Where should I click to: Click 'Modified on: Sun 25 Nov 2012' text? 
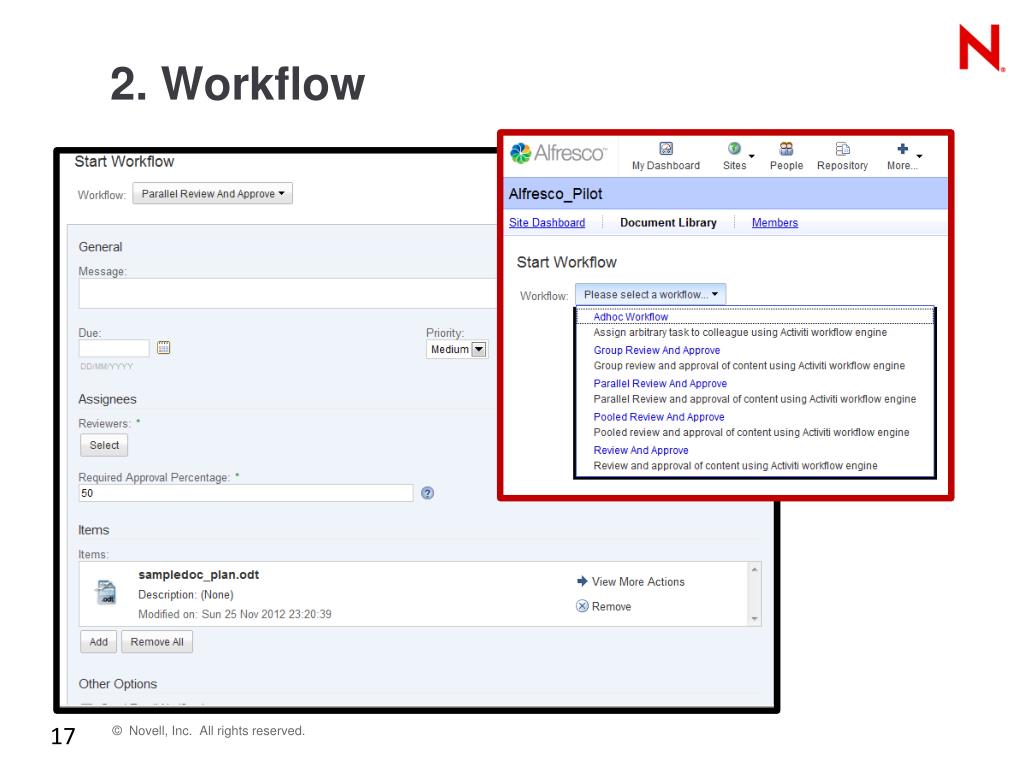click(234, 615)
